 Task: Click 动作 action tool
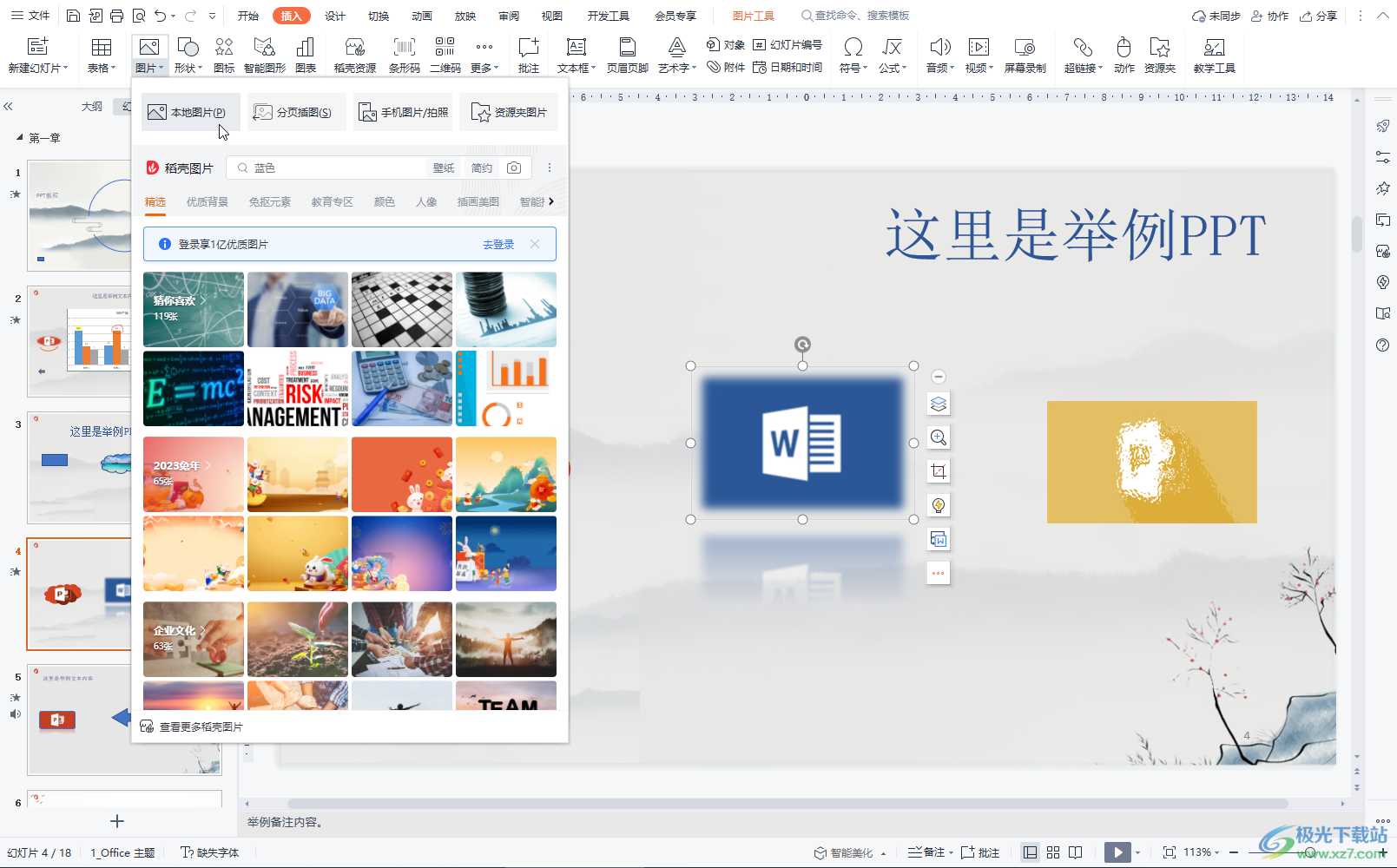1124,55
